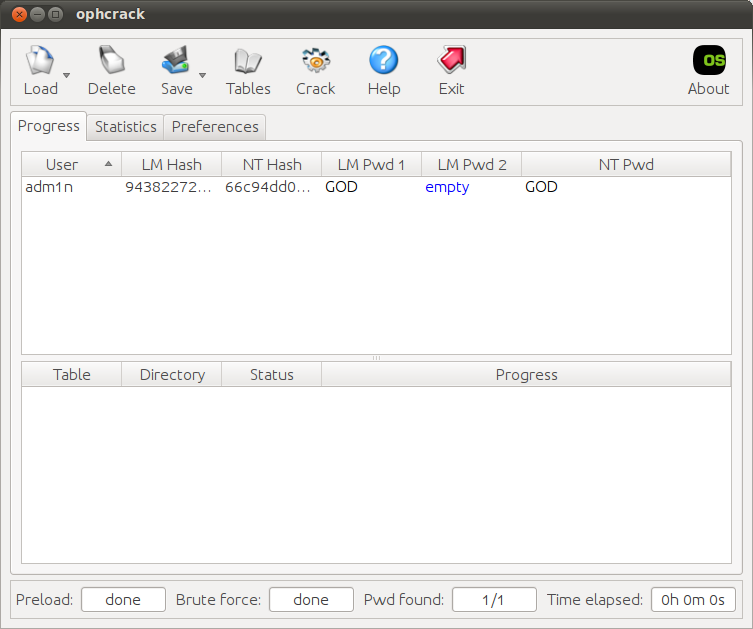
Task: Click the GOD value under LM Pwd 1
Action: point(341,187)
